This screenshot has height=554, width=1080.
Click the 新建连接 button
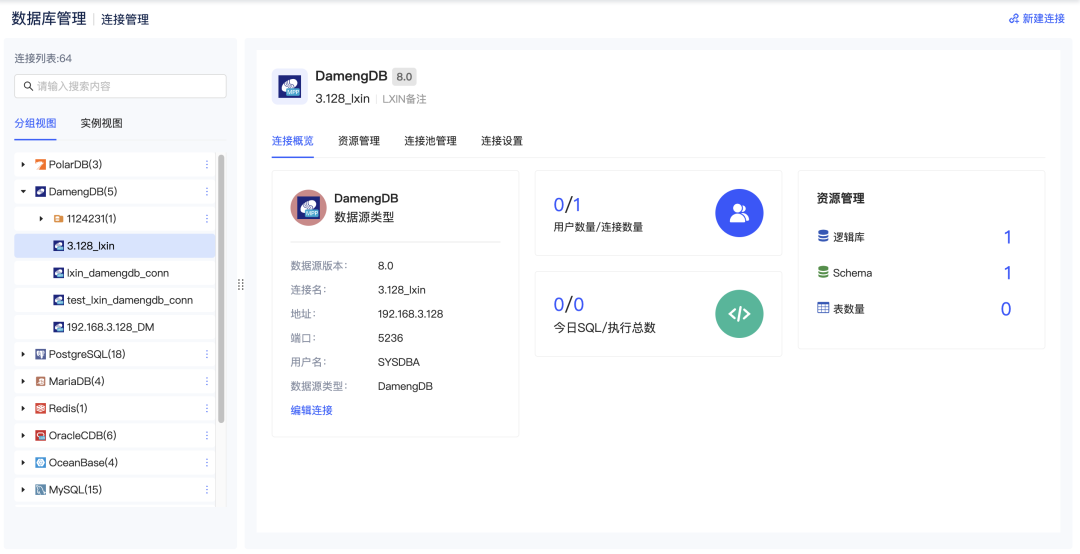pyautogui.click(x=1037, y=19)
